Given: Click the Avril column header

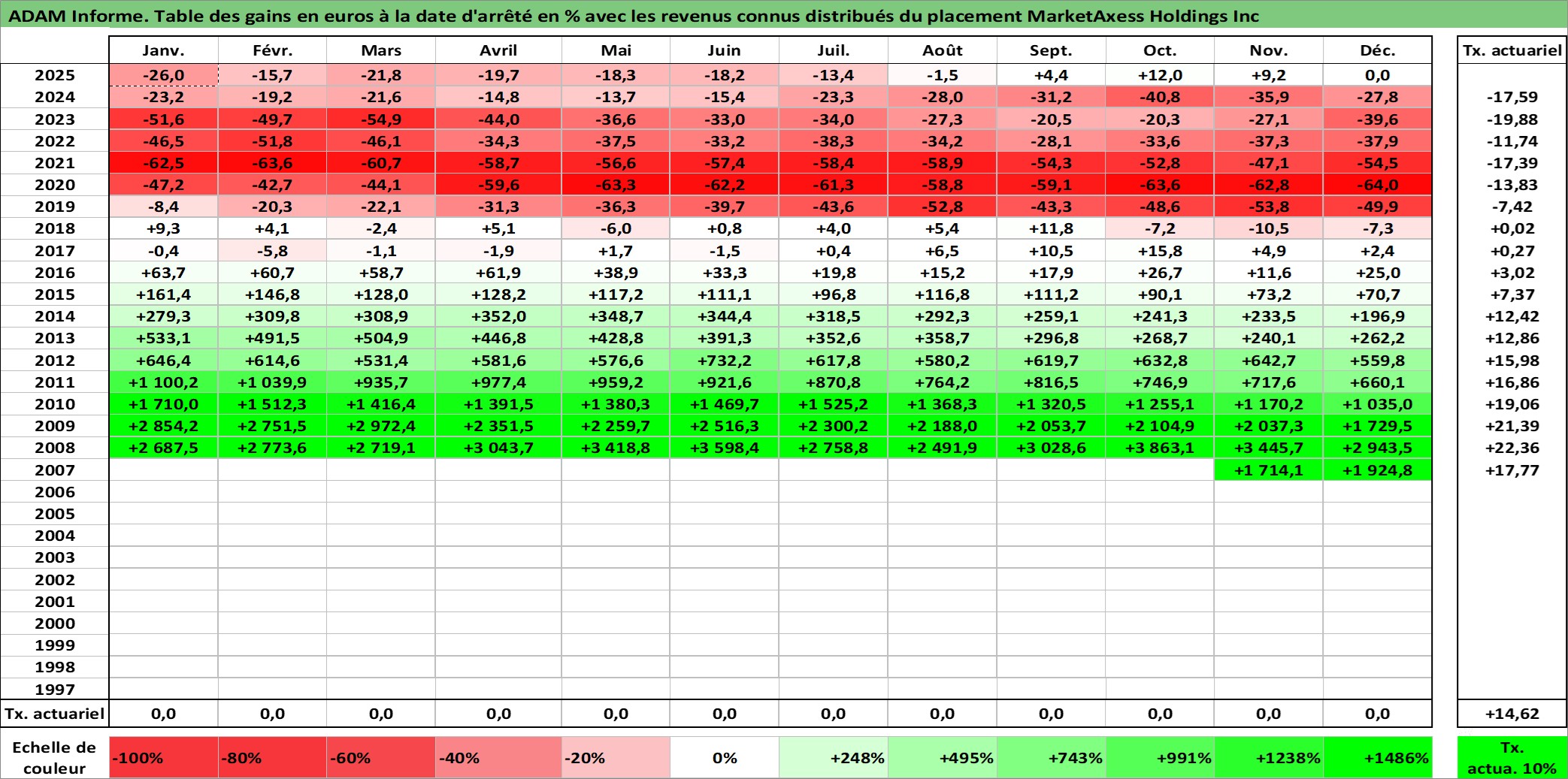Looking at the screenshot, I should (498, 50).
